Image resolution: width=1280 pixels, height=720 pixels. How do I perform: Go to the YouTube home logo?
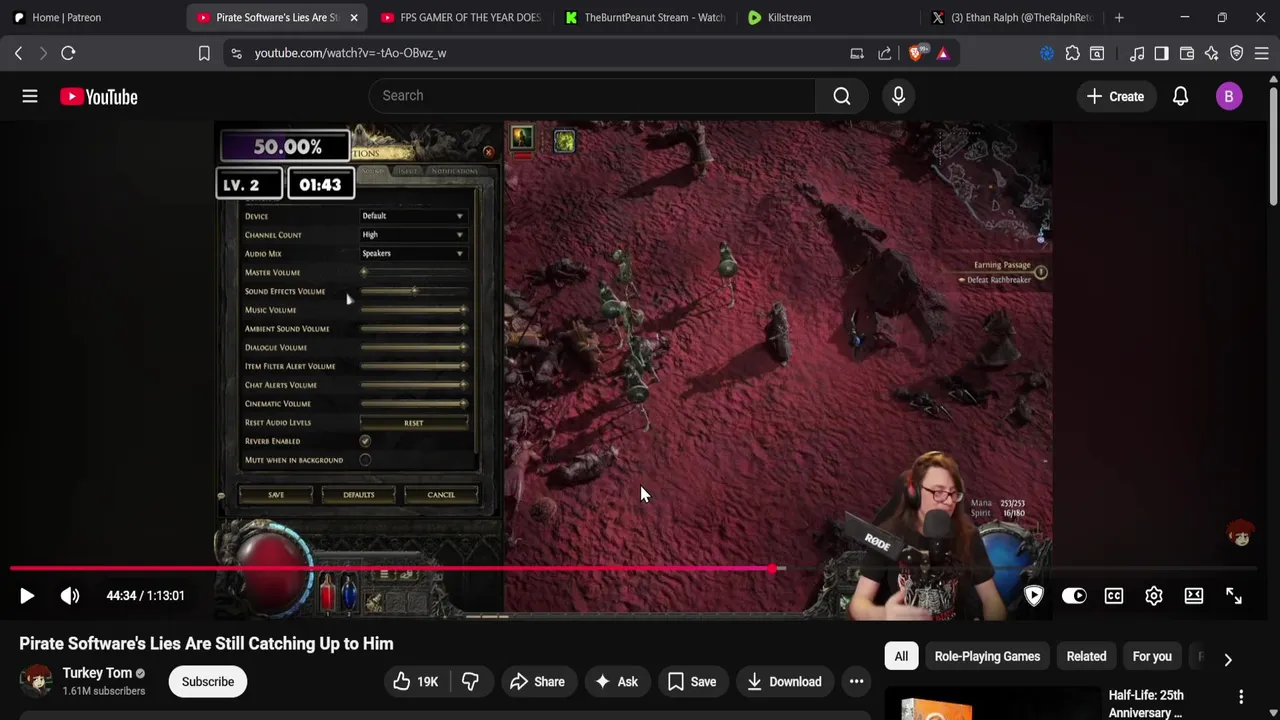click(x=98, y=96)
